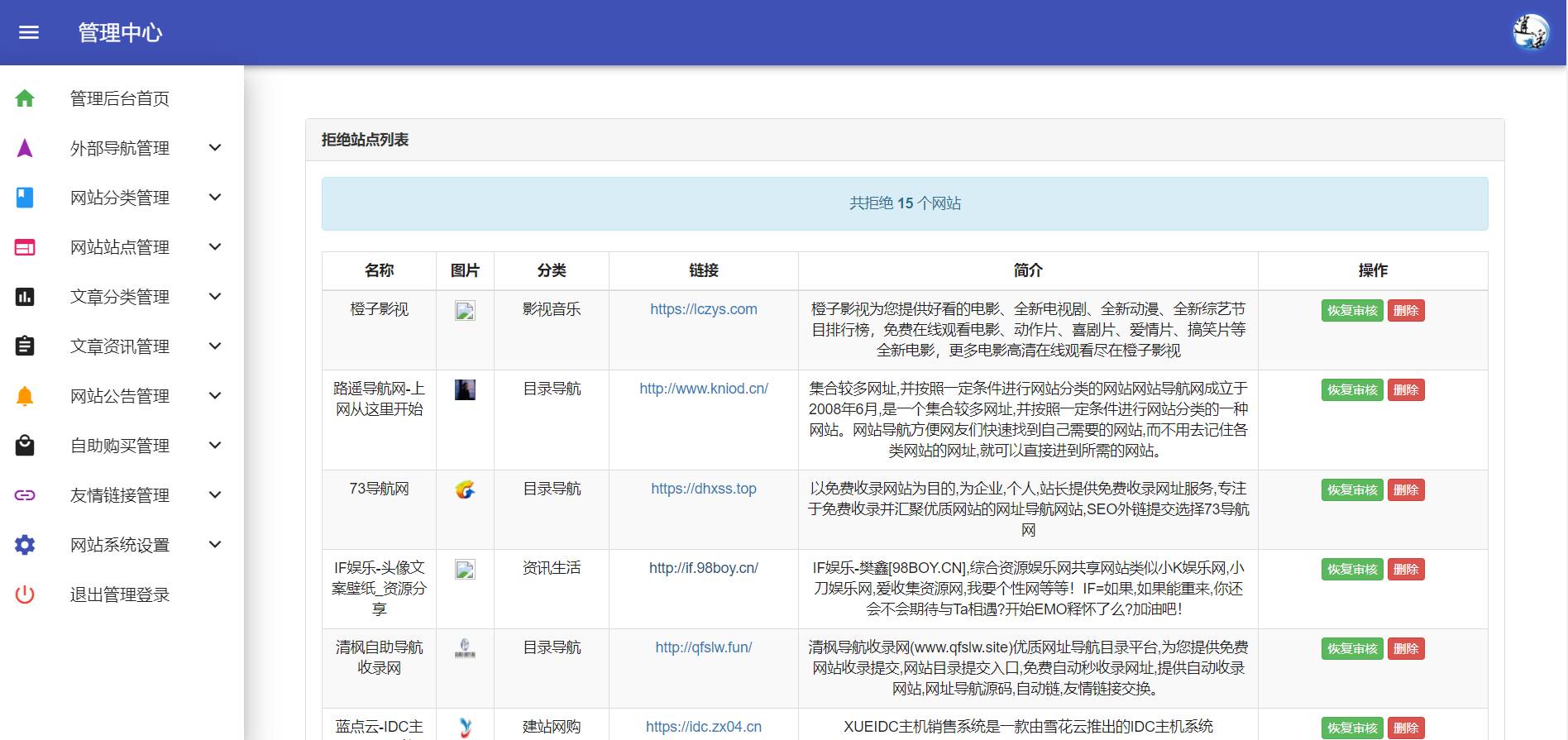Expand the 网站系统设置 chevron
Viewport: 1568px width, 740px height.
[x=215, y=545]
